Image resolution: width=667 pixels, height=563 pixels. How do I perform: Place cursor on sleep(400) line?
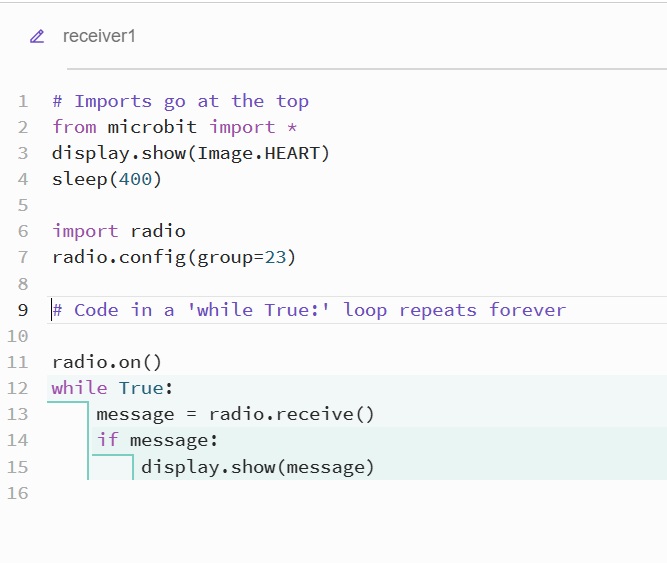click(x=107, y=179)
